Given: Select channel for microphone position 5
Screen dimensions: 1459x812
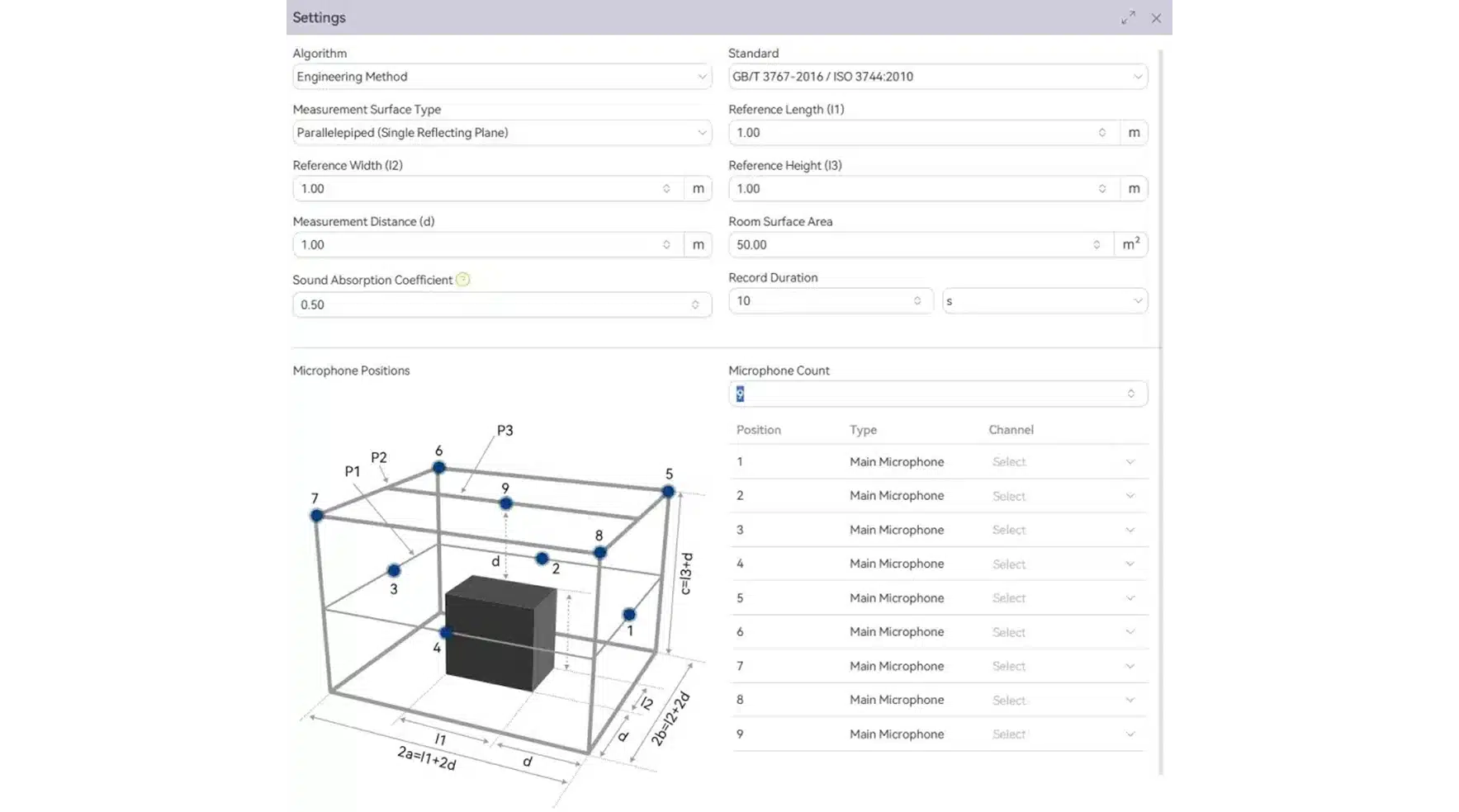Looking at the screenshot, I should (1063, 598).
